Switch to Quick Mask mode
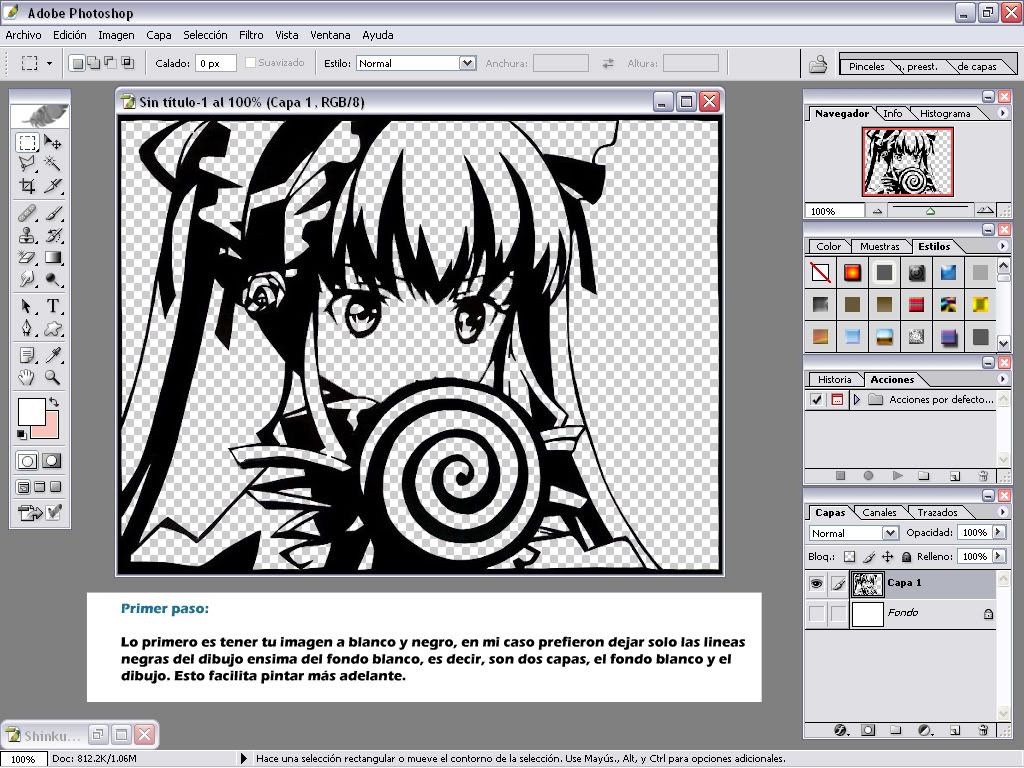 pyautogui.click(x=52, y=461)
